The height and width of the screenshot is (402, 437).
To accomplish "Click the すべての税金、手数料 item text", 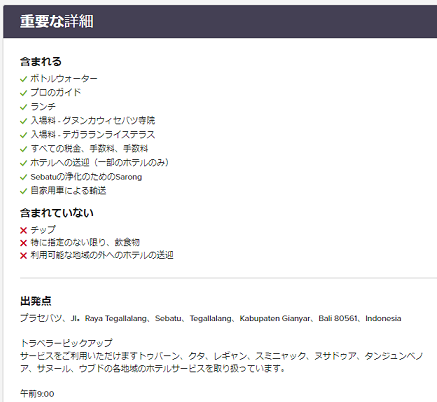I will pyautogui.click(x=89, y=149).
